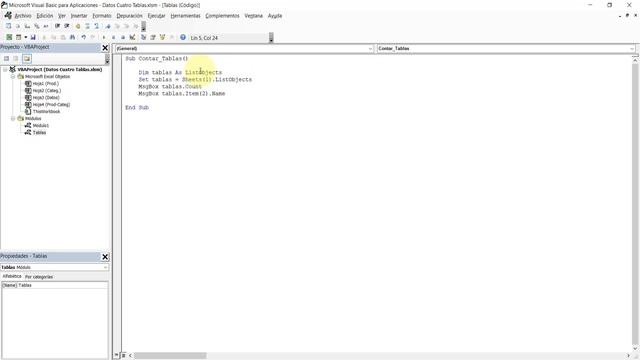The image size is (640, 360).
Task: Click the code window horizontal scrollbar thumb
Action: click(170, 356)
